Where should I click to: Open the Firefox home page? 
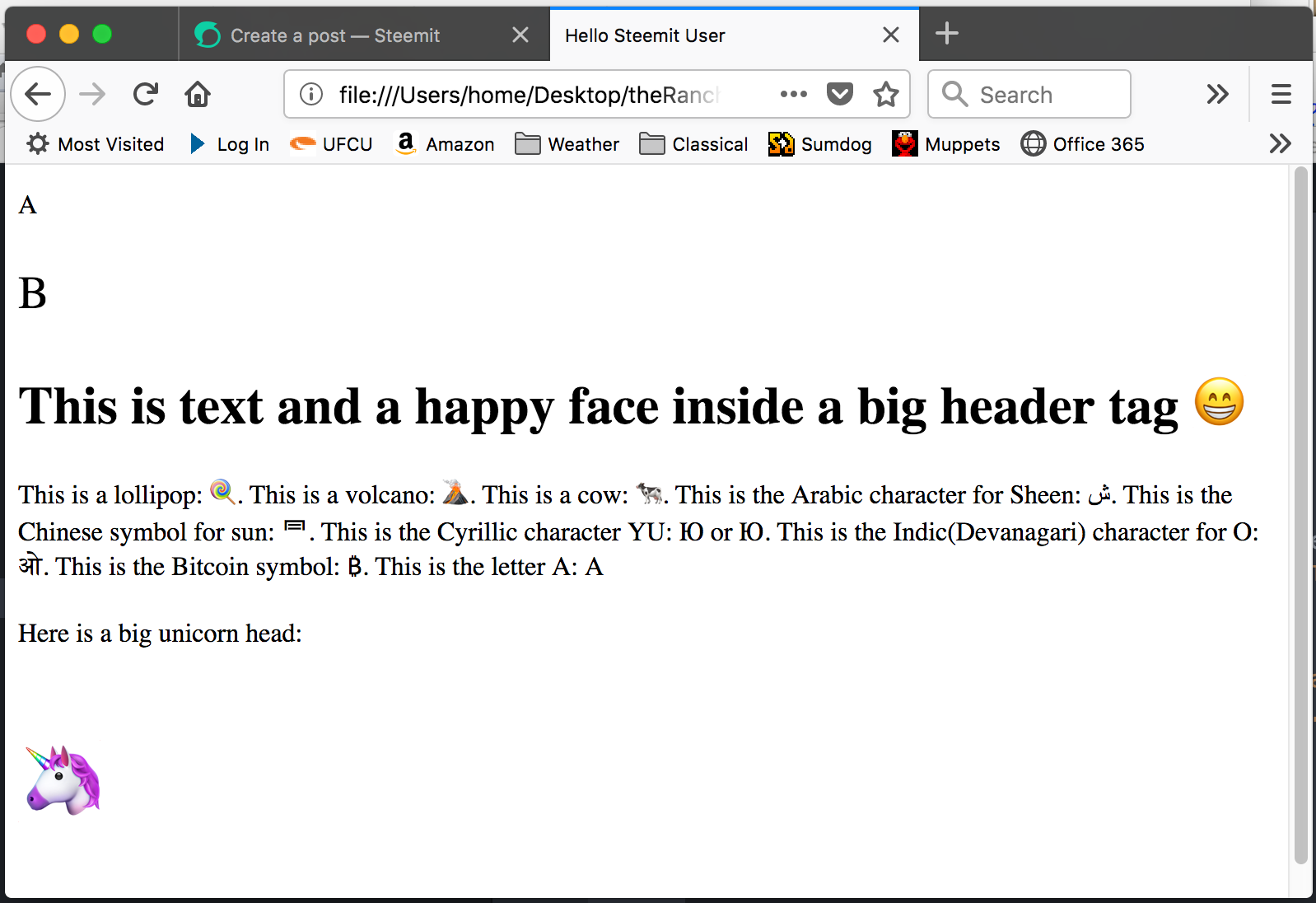198,94
